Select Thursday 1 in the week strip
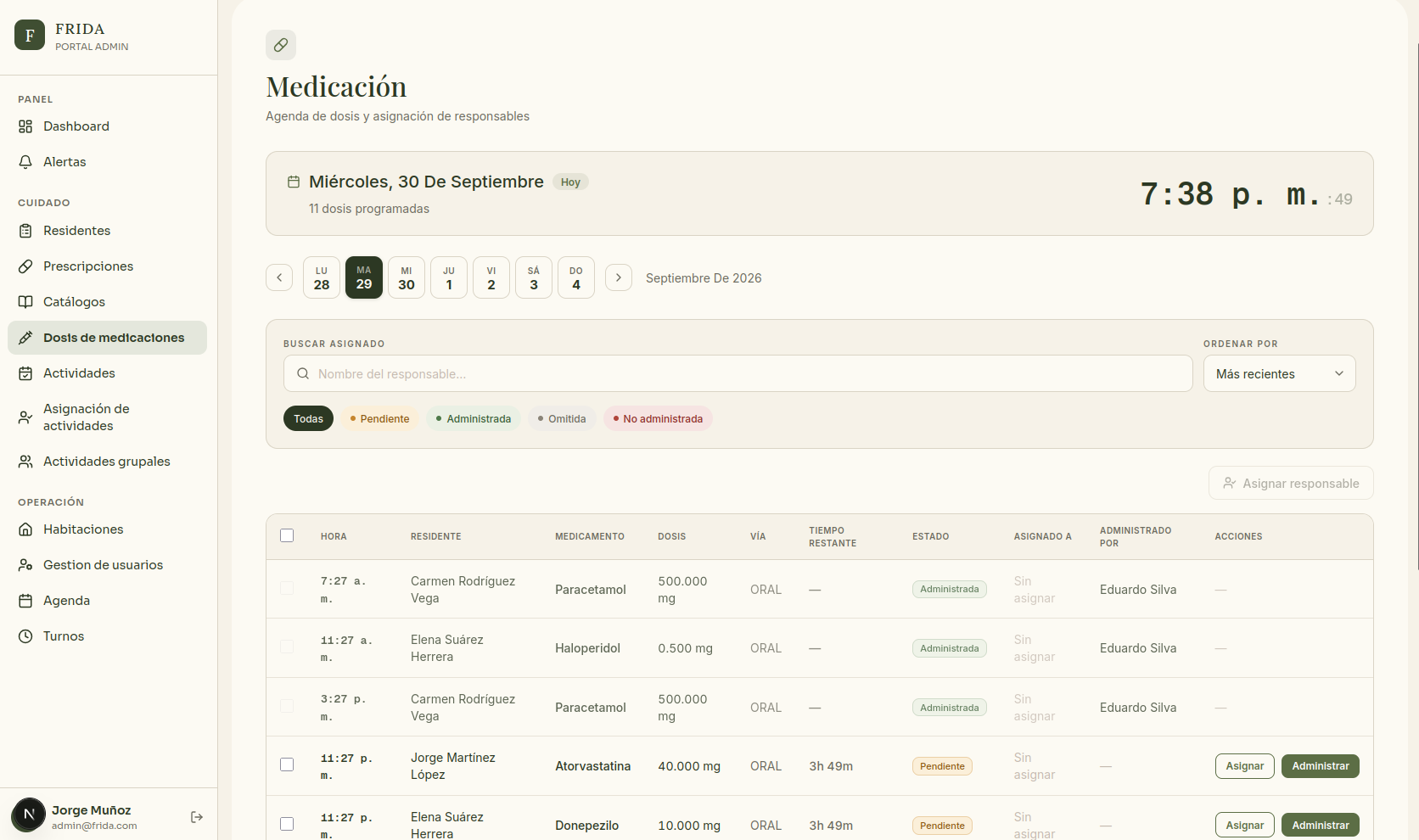This screenshot has width=1419, height=840. pos(449,277)
